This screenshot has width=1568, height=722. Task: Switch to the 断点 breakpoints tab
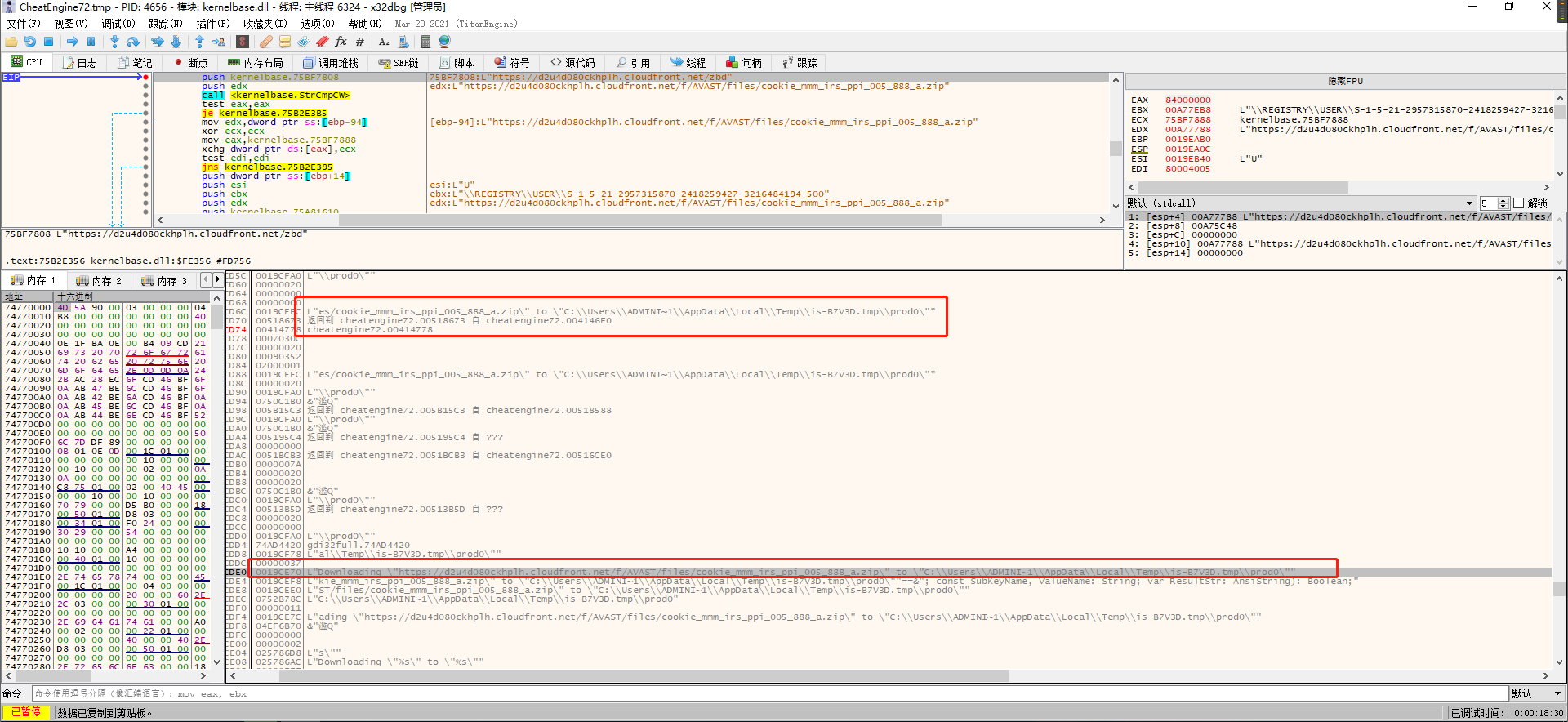point(191,62)
